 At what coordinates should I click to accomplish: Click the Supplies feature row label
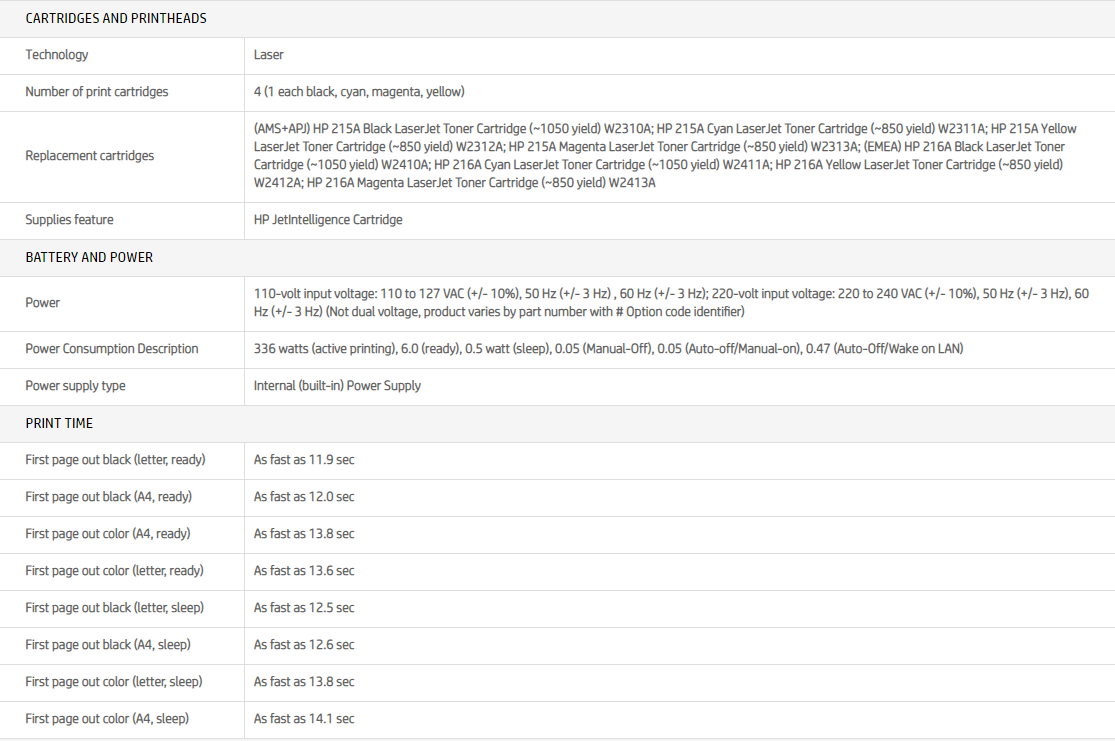[x=70, y=220]
